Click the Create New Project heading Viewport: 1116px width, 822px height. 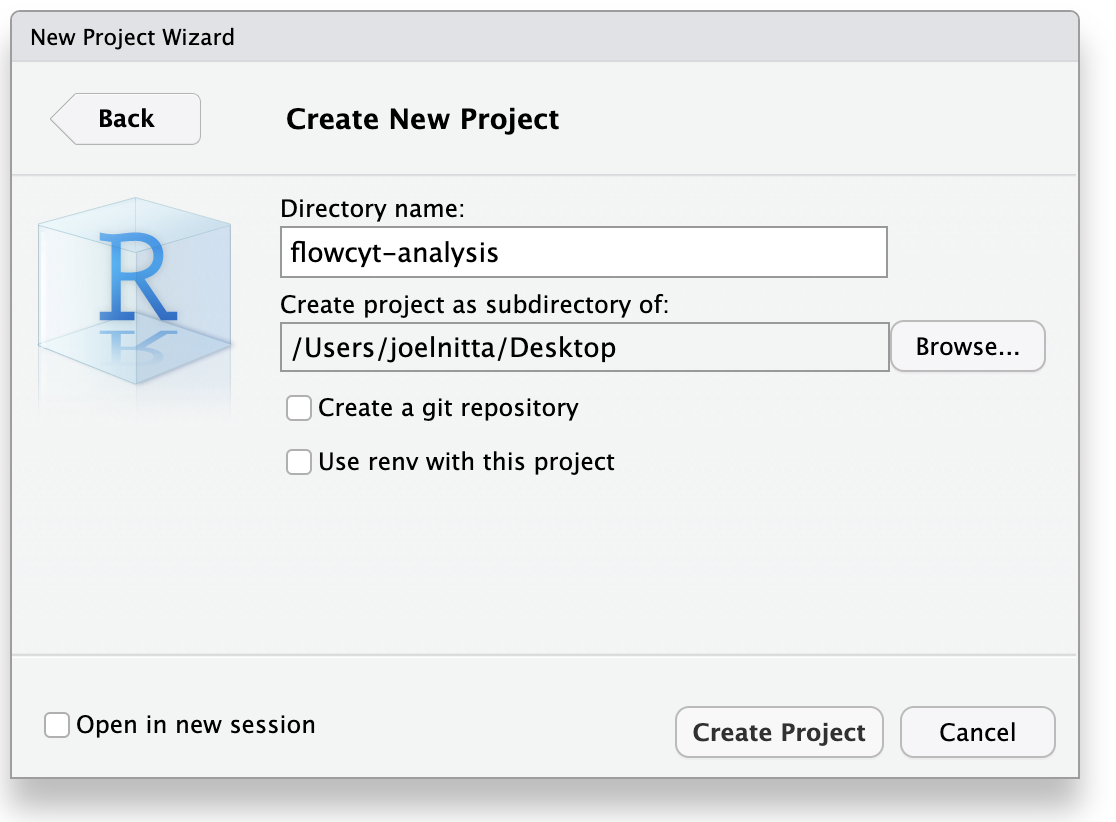(x=422, y=120)
